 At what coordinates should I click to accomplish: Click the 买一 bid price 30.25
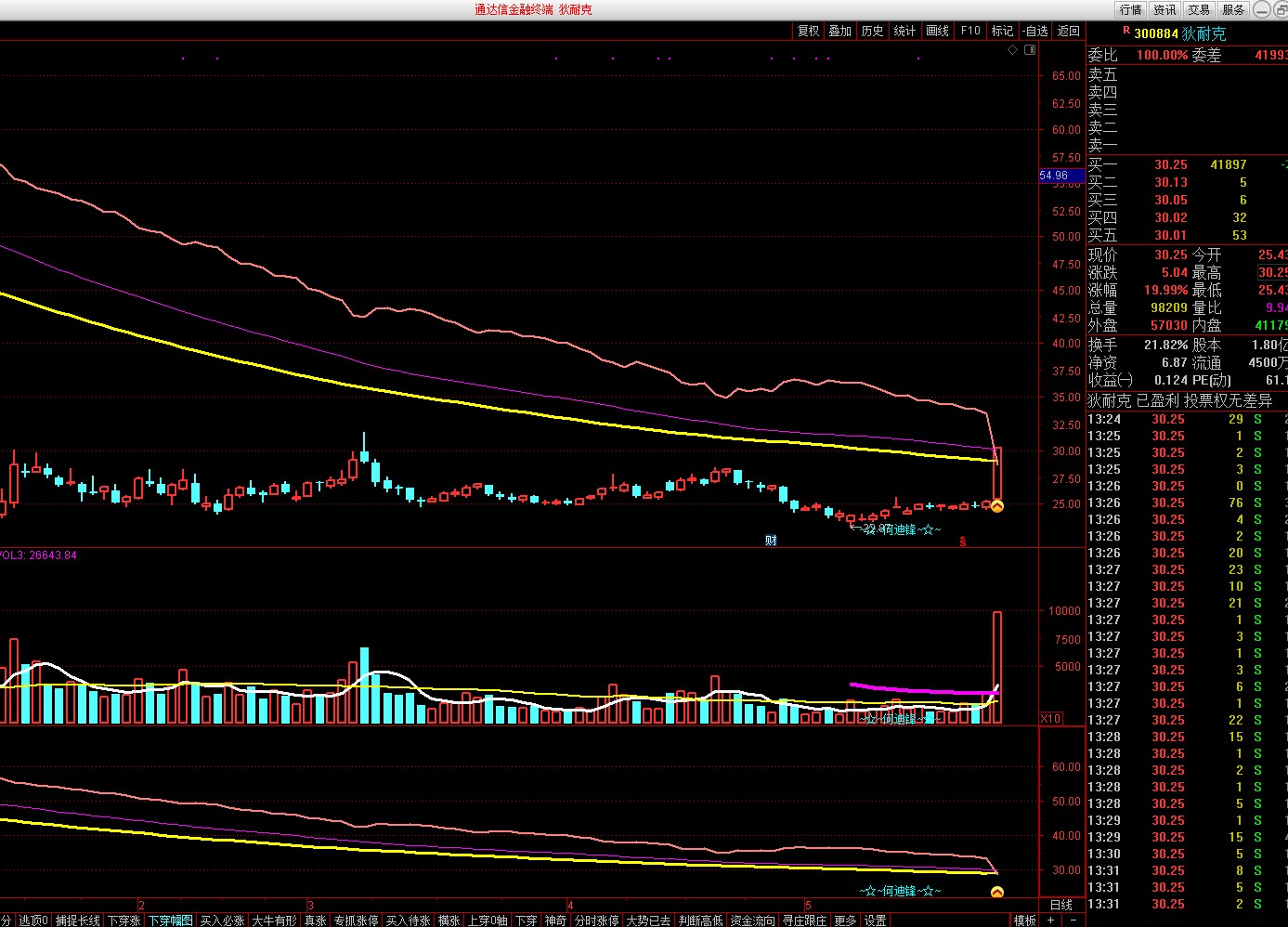(1171, 164)
